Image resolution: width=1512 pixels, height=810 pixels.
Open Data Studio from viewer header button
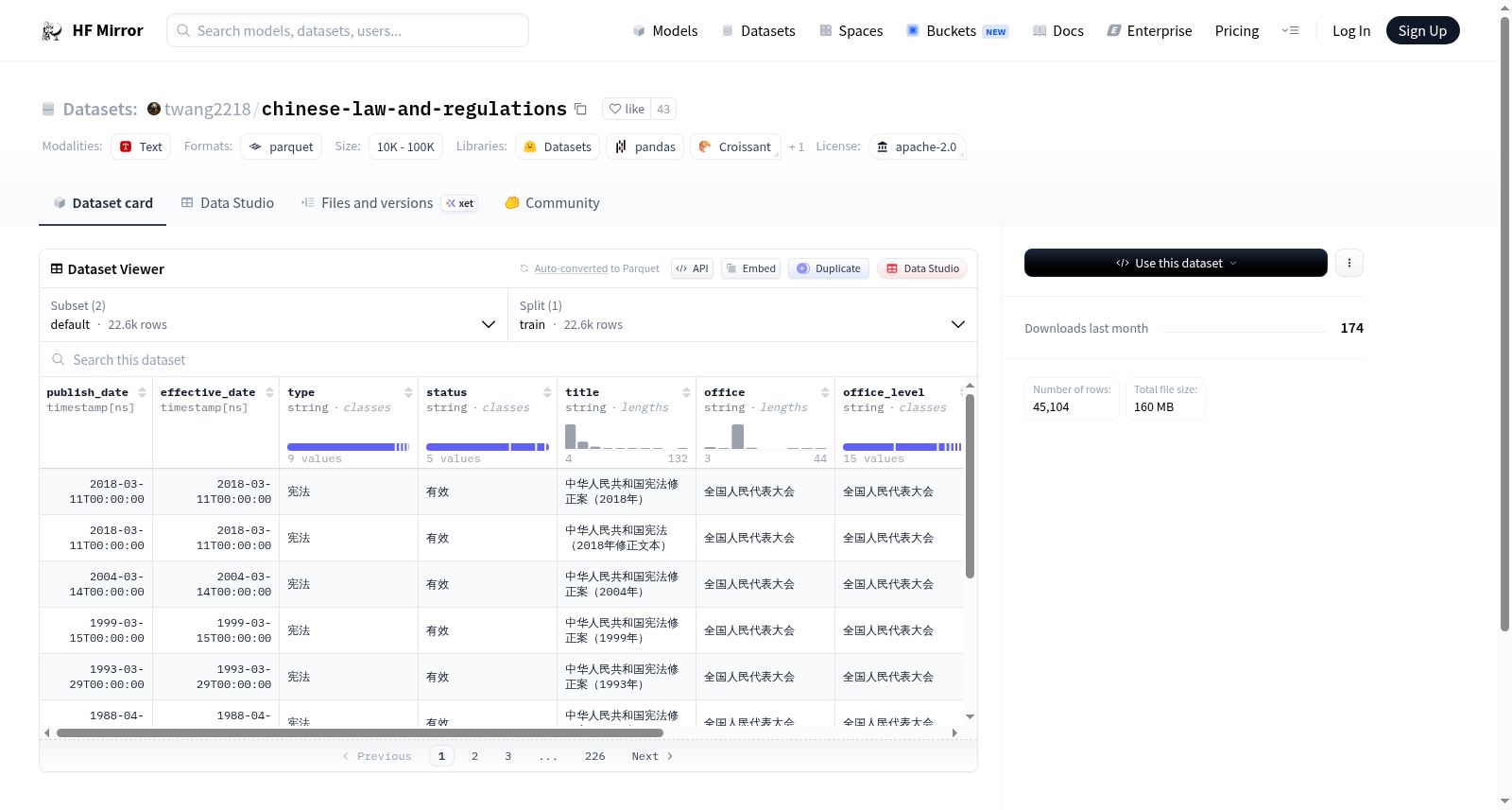921,268
